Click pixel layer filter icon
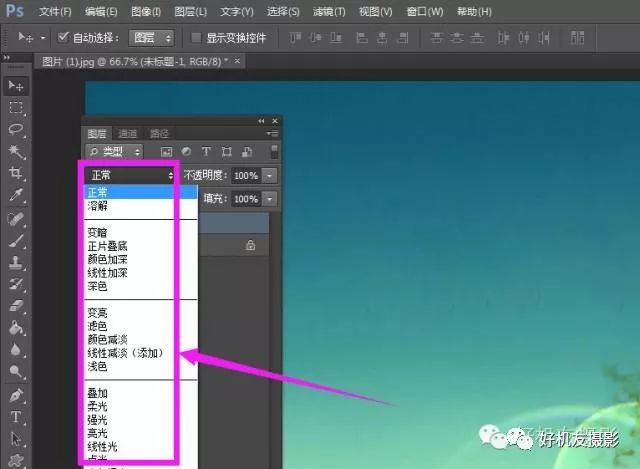Image resolution: width=640 pixels, height=469 pixels. point(167,152)
